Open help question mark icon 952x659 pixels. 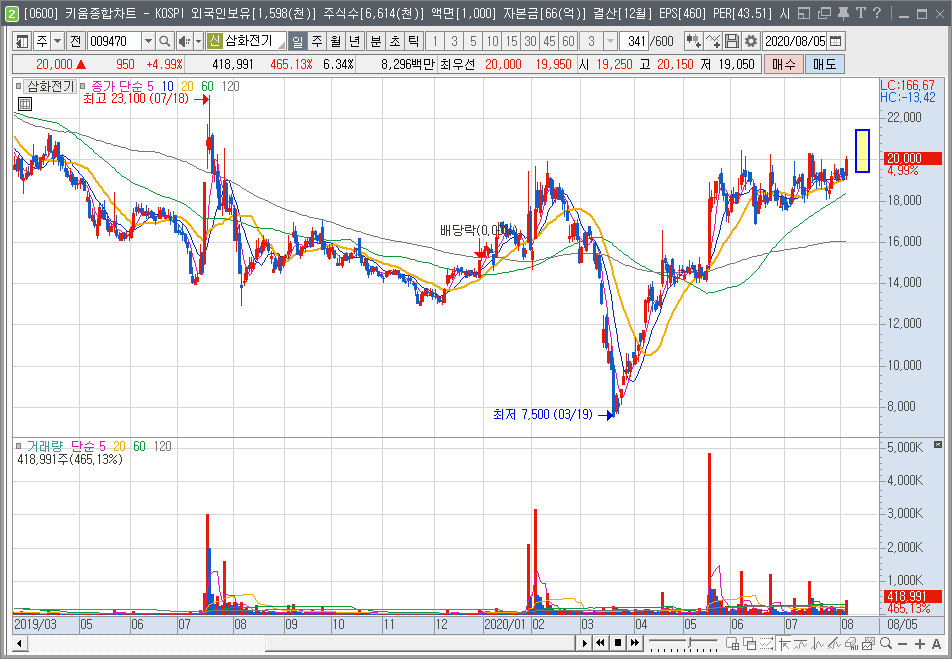877,13
